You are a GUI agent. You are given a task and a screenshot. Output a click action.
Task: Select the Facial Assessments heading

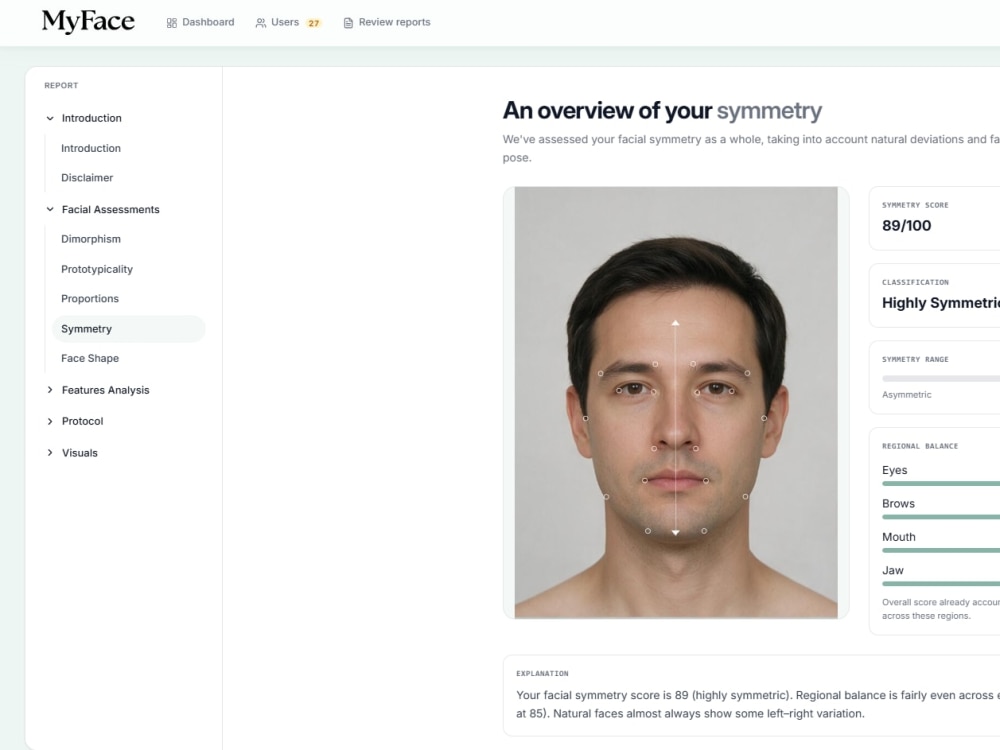tap(110, 209)
